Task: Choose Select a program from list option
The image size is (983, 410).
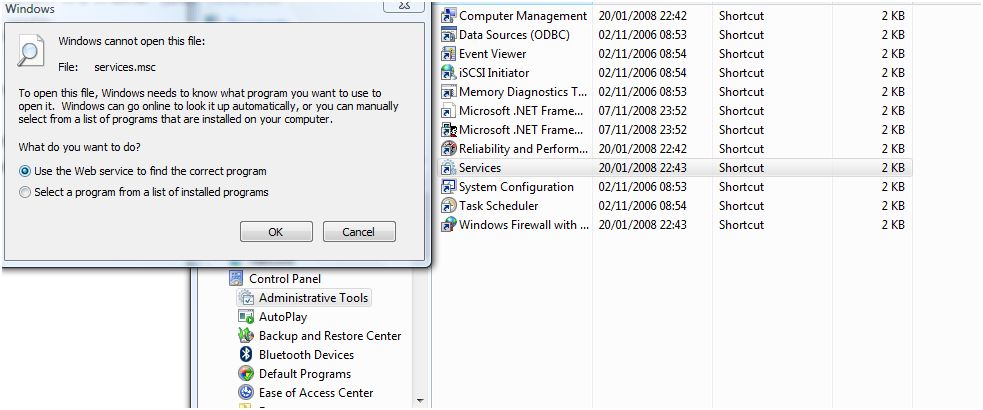Action: (x=25, y=192)
